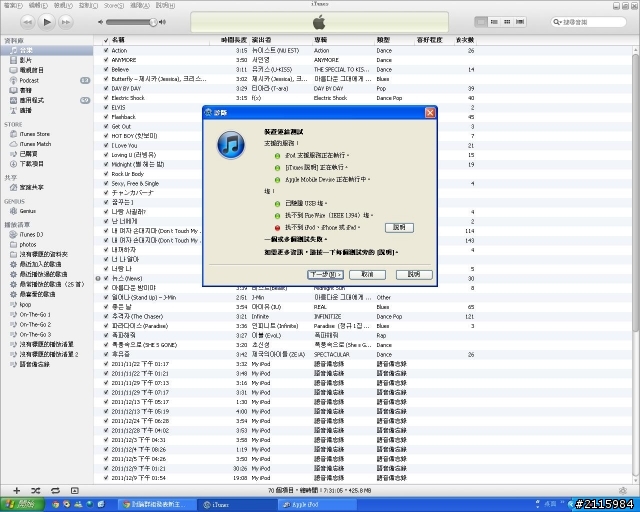640x512 pixels.
Task: Toggle shuffle playback
Action: coord(36,490)
